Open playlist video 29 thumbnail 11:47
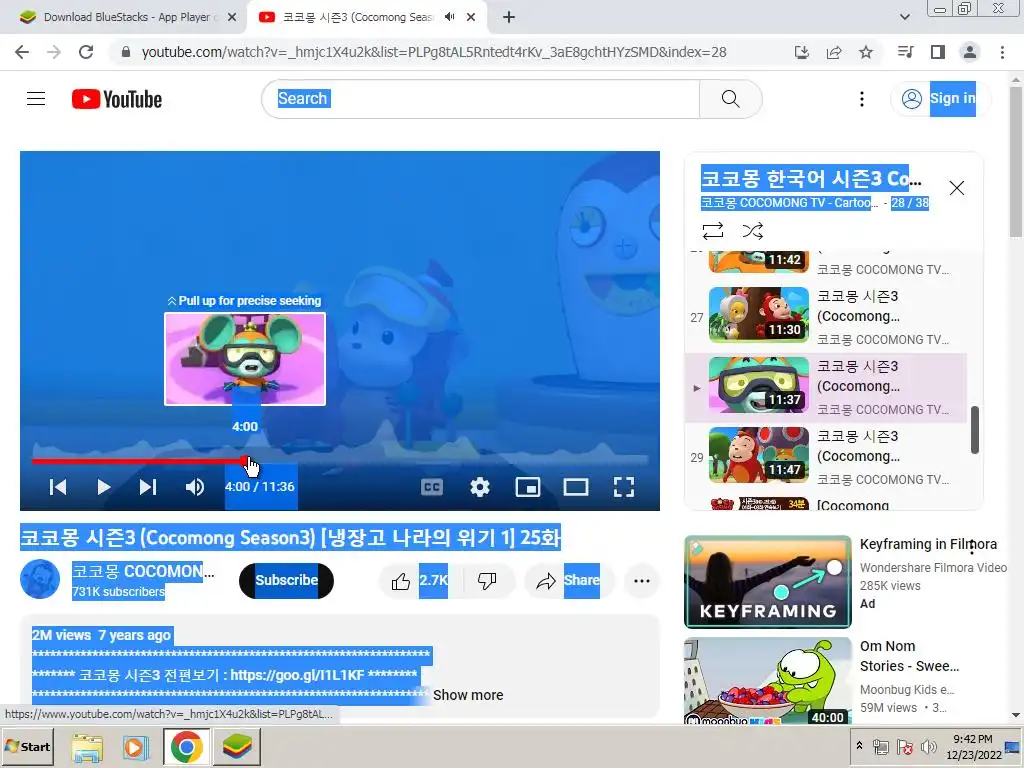 (x=759, y=455)
